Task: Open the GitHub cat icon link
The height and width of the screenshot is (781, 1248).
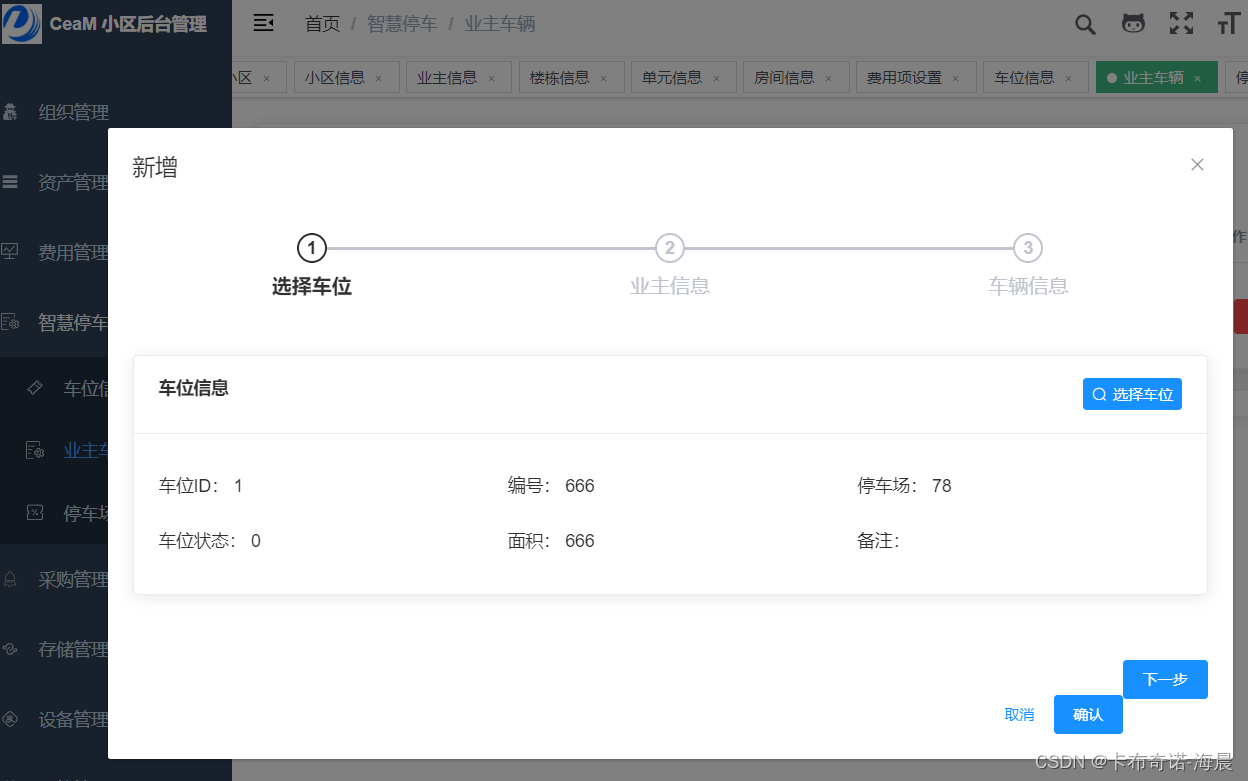Action: (x=1133, y=24)
